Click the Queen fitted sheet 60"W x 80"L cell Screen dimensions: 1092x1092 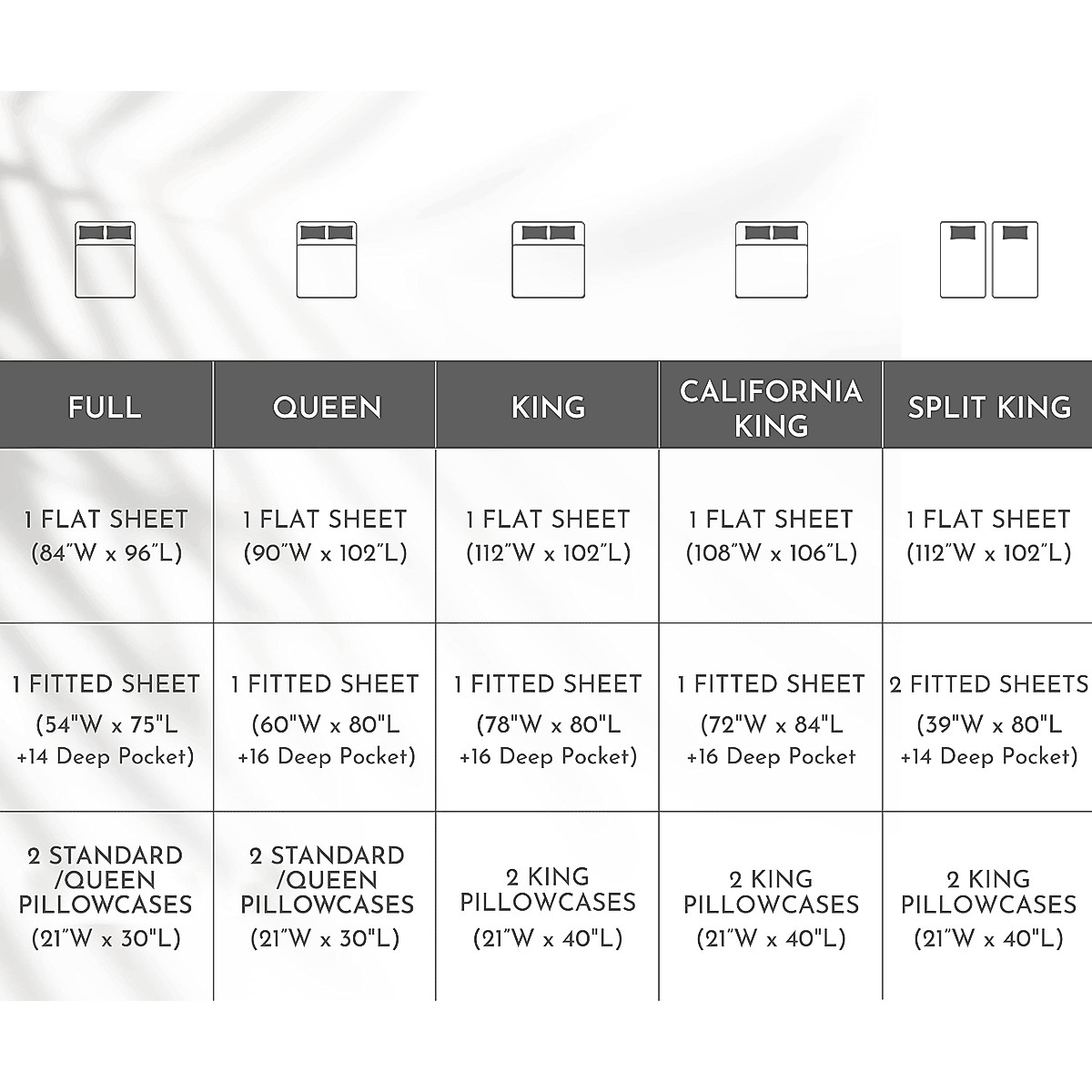click(x=325, y=719)
